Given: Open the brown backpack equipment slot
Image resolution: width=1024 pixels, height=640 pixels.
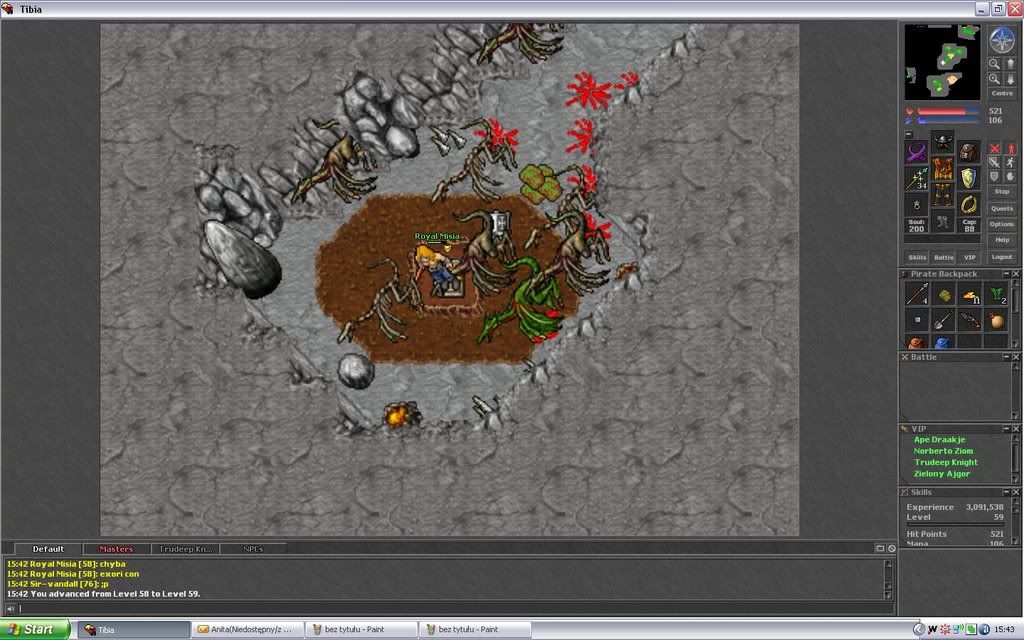Looking at the screenshot, I should tap(969, 152).
